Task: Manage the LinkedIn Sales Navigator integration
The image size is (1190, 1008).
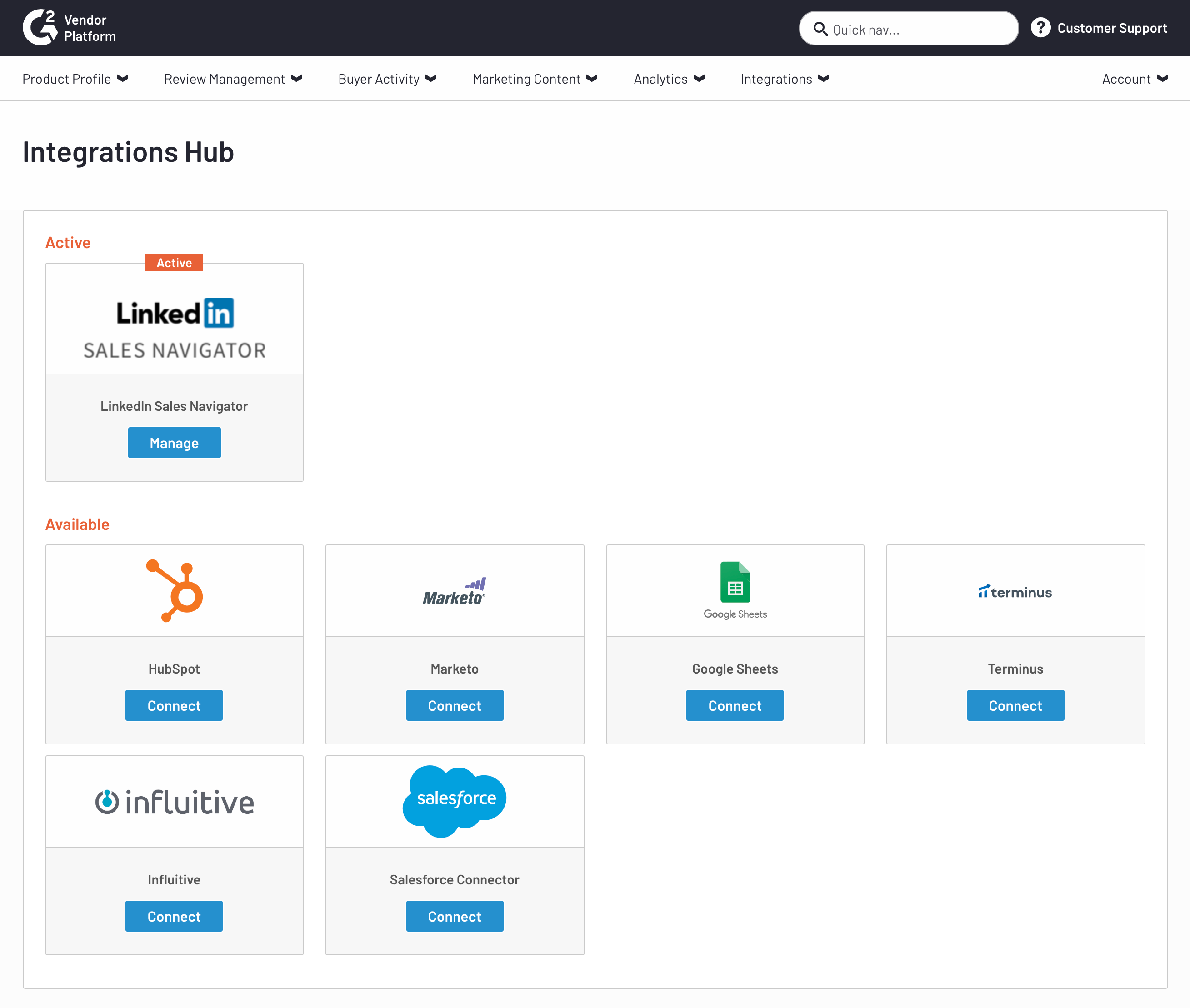Action: (175, 443)
